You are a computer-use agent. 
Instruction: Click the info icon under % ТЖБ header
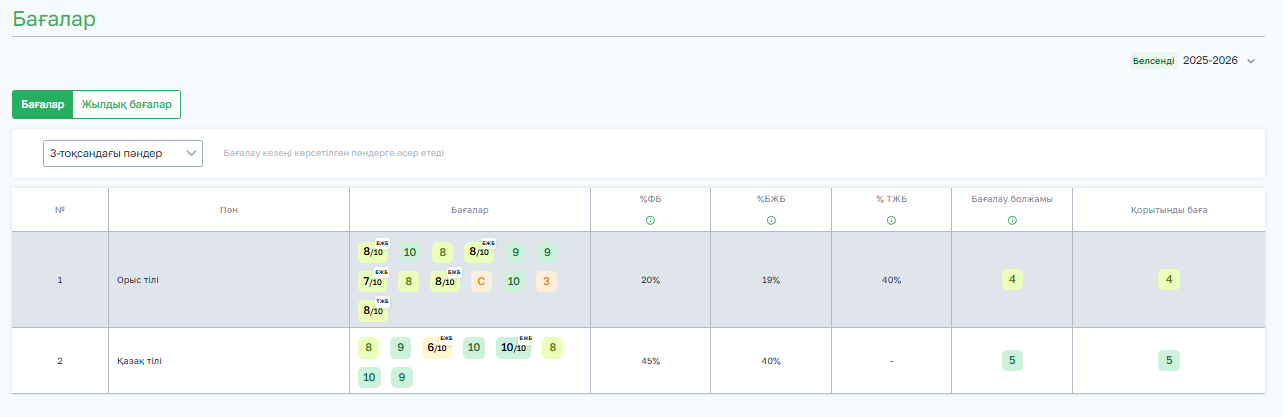click(891, 220)
